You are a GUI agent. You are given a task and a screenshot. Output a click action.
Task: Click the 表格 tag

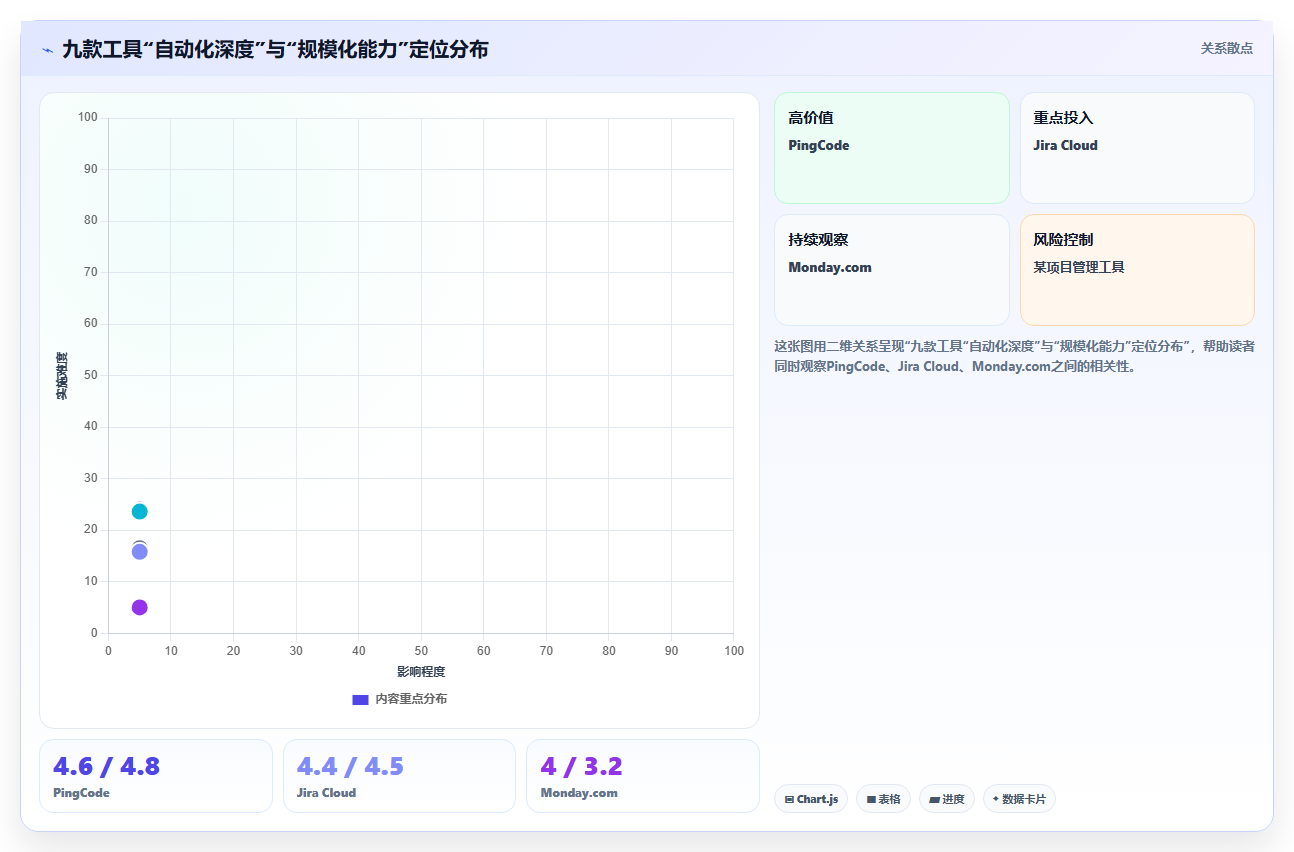(x=883, y=799)
